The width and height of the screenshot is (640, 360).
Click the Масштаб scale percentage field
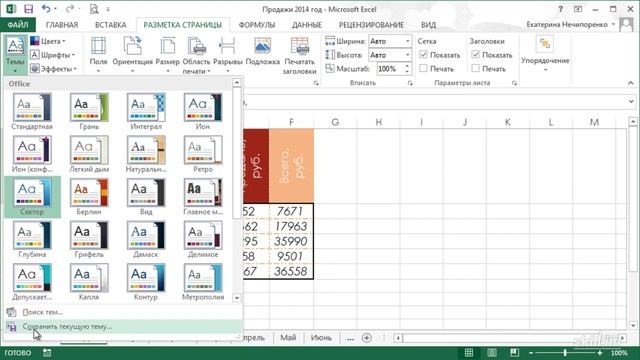390,69
